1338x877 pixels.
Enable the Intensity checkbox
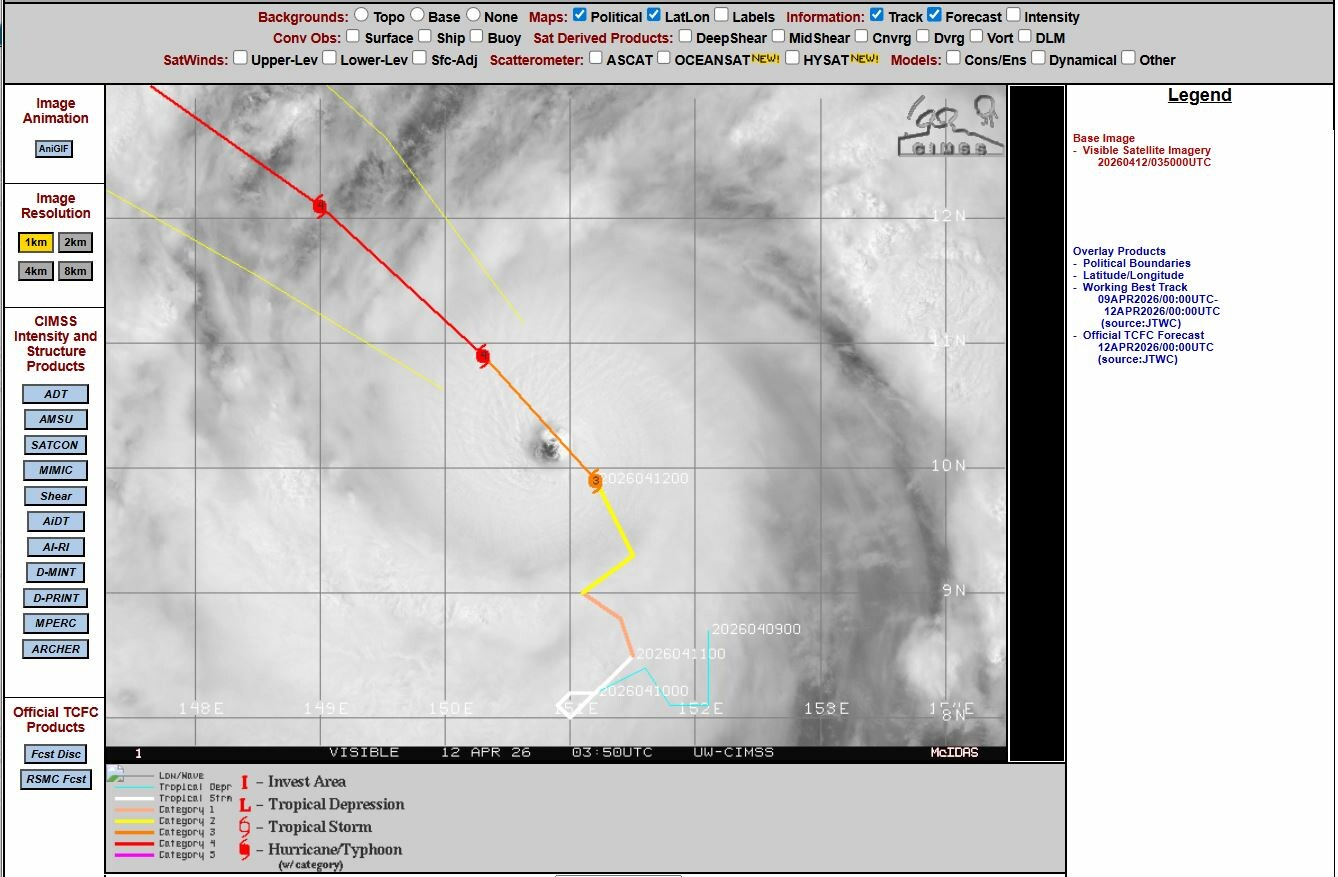pyautogui.click(x=1013, y=16)
